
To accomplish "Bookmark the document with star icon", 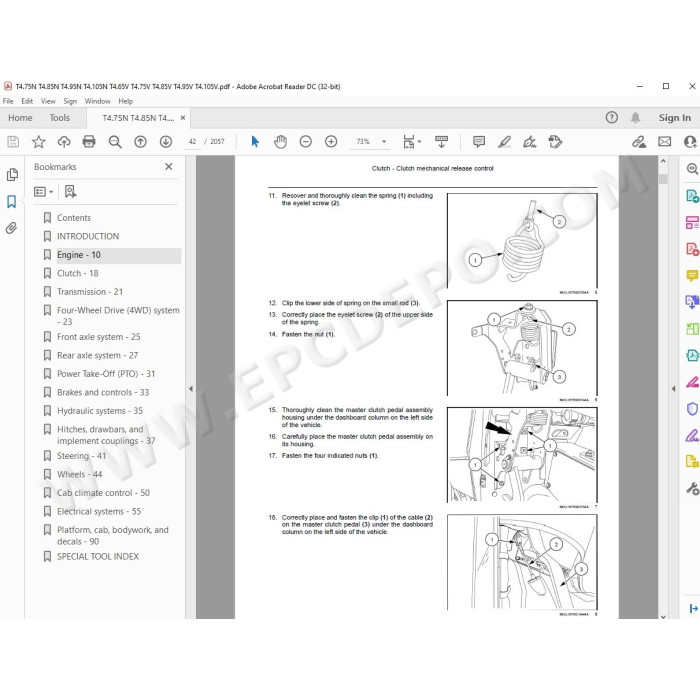I will pos(39,142).
